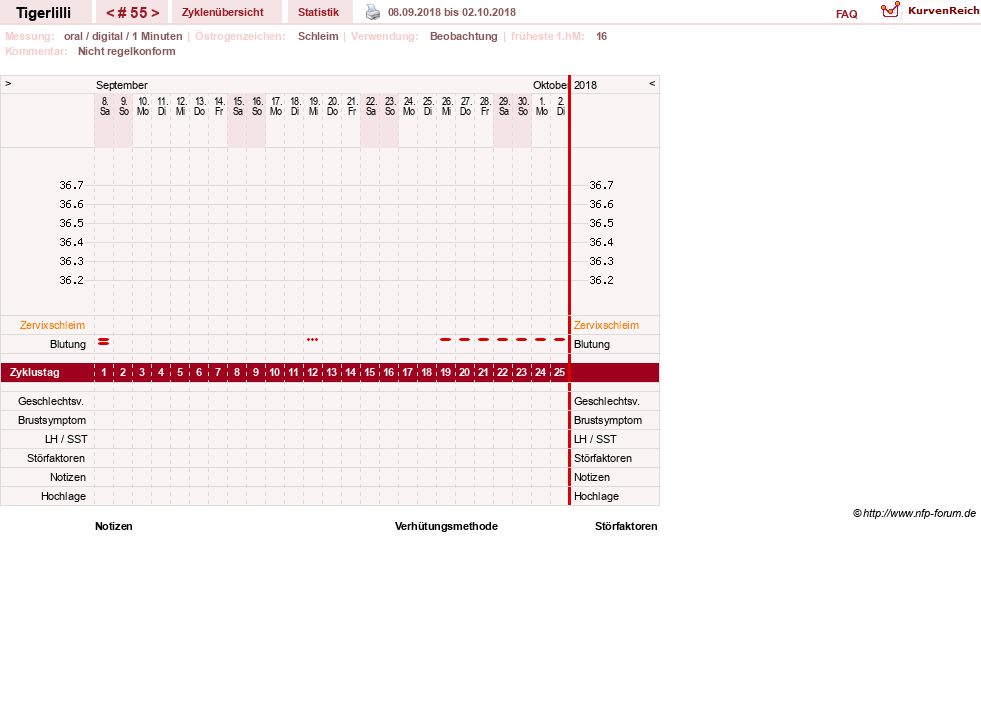This screenshot has width=981, height=725.
Task: Click the Notizen heading below the chart
Action: (x=114, y=526)
